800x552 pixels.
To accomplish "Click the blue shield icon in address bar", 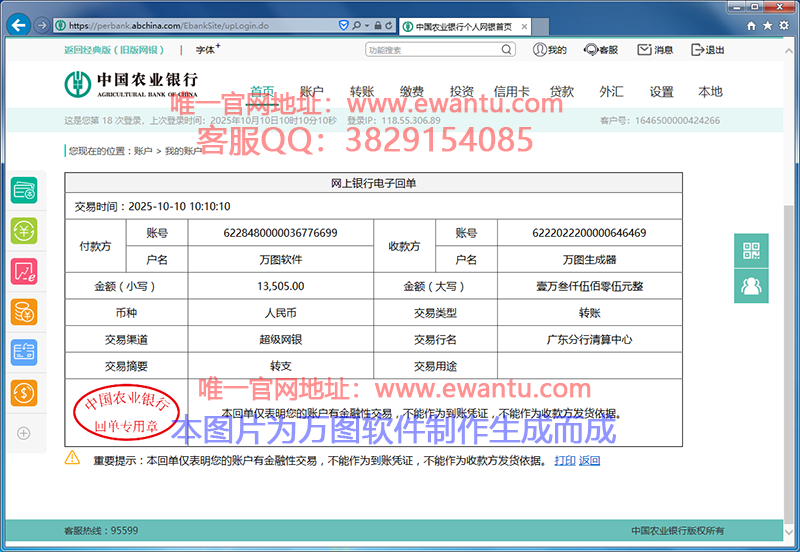I will click(x=343, y=25).
